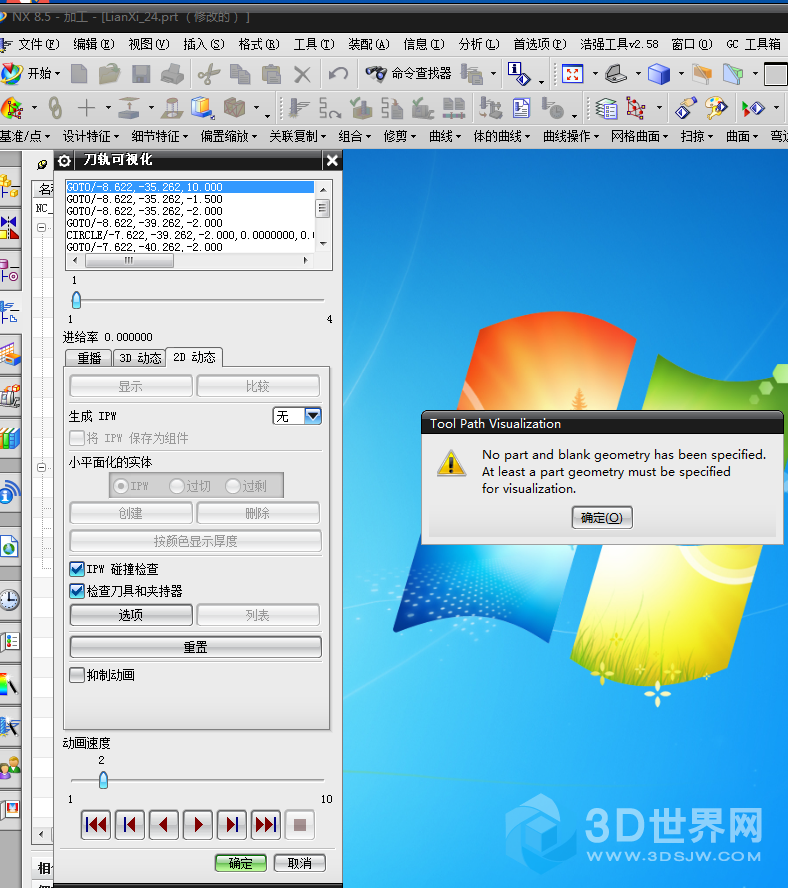Select GOTO/-8.622,-39.262,-2.000 line
Screen dimensions: 788x888
pyautogui.click(x=144, y=223)
